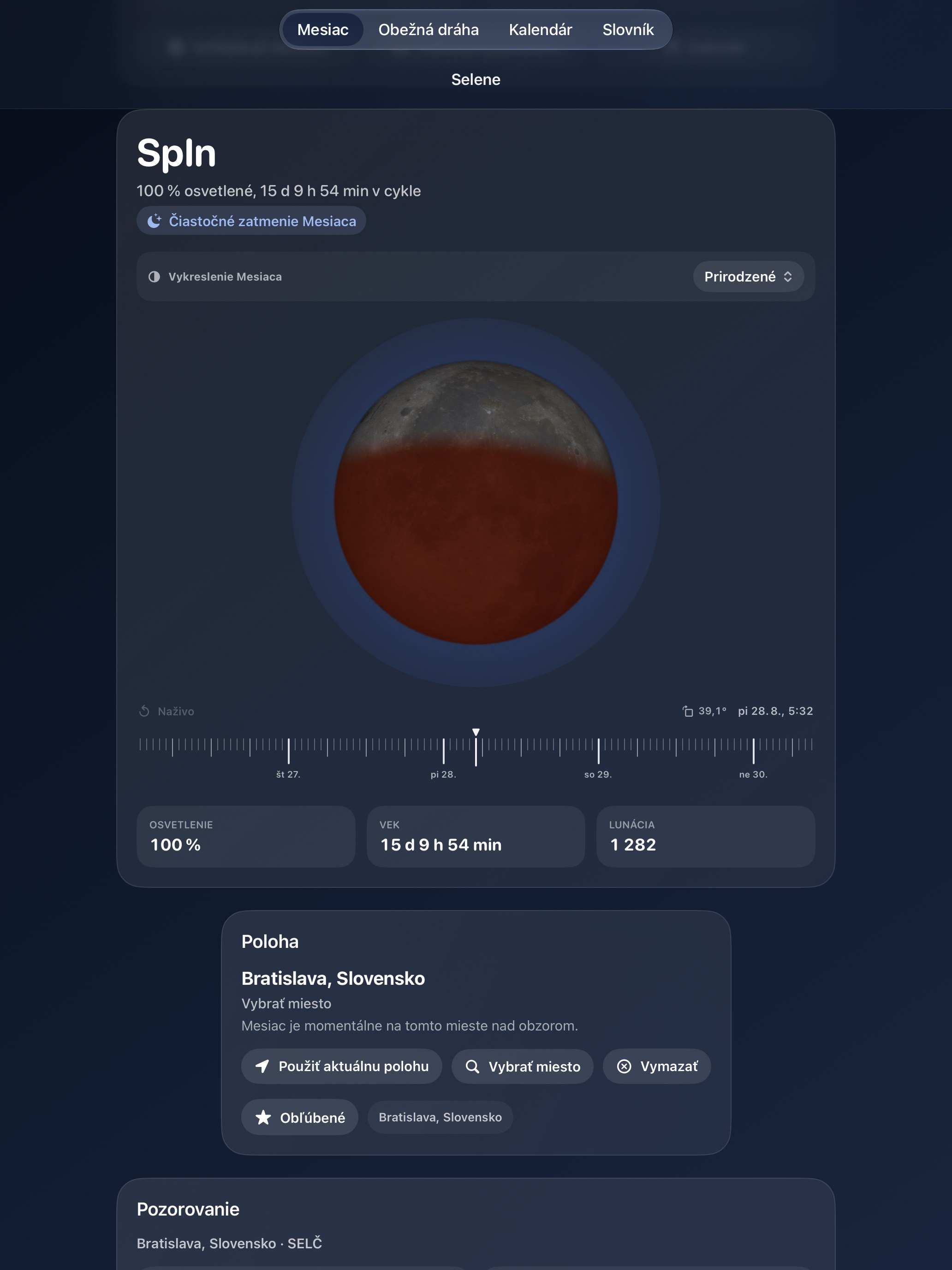Click the date text pi 28. 8., 5:32

coord(775,711)
